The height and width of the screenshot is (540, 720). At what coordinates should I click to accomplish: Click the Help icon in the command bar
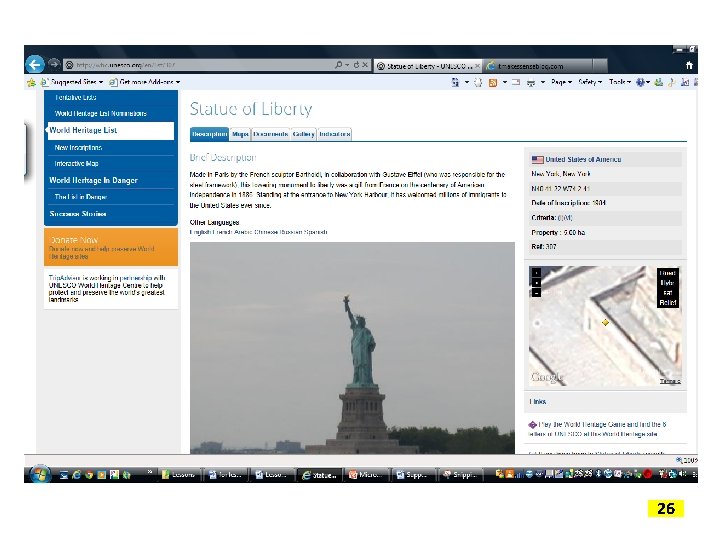640,82
